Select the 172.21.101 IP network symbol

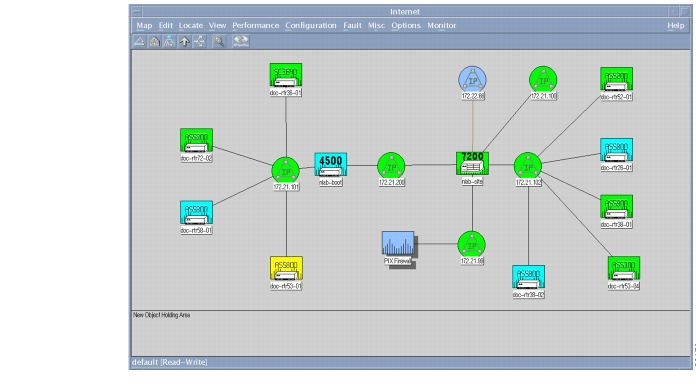coord(286,170)
